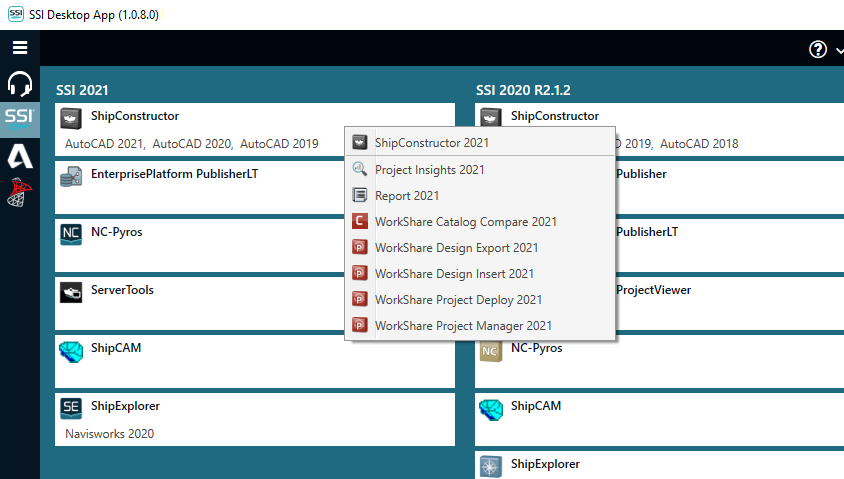Launch WorkShare Project Manager 2021
Screen dimensions: 844x479
point(480,326)
